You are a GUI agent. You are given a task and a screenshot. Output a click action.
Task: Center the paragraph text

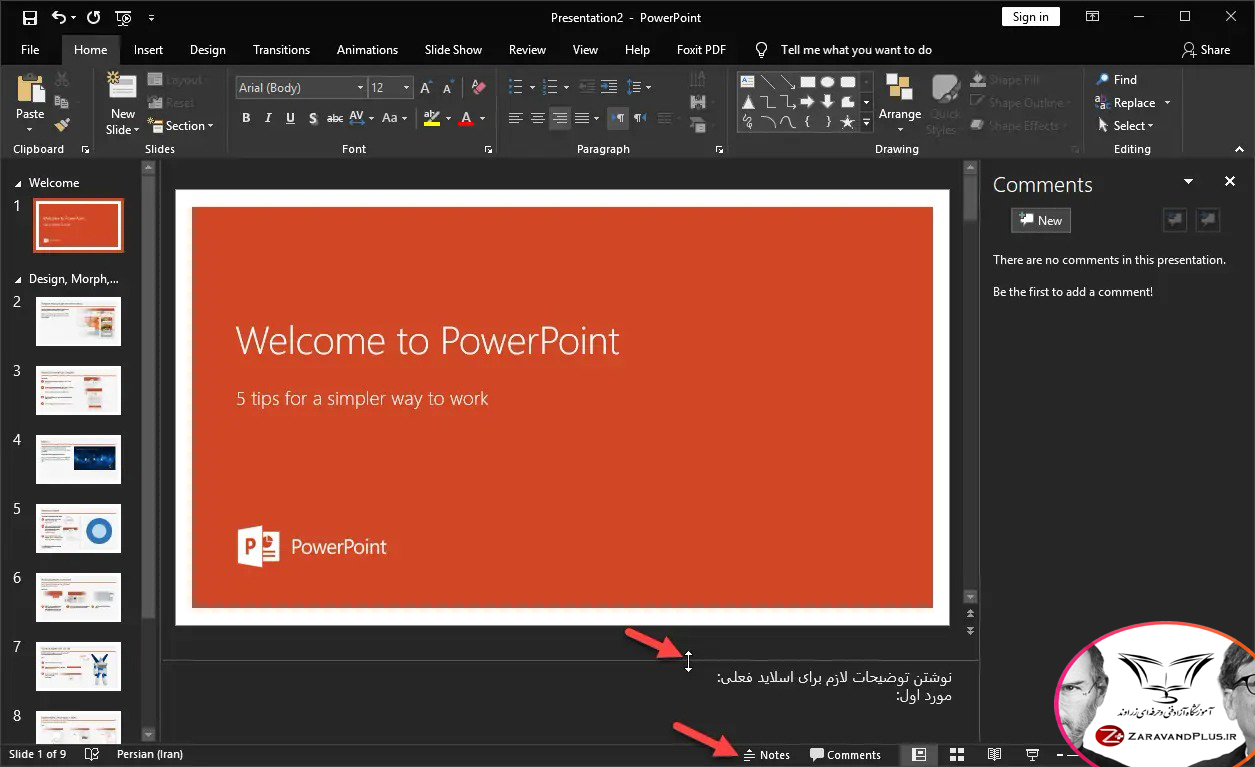coord(538,118)
